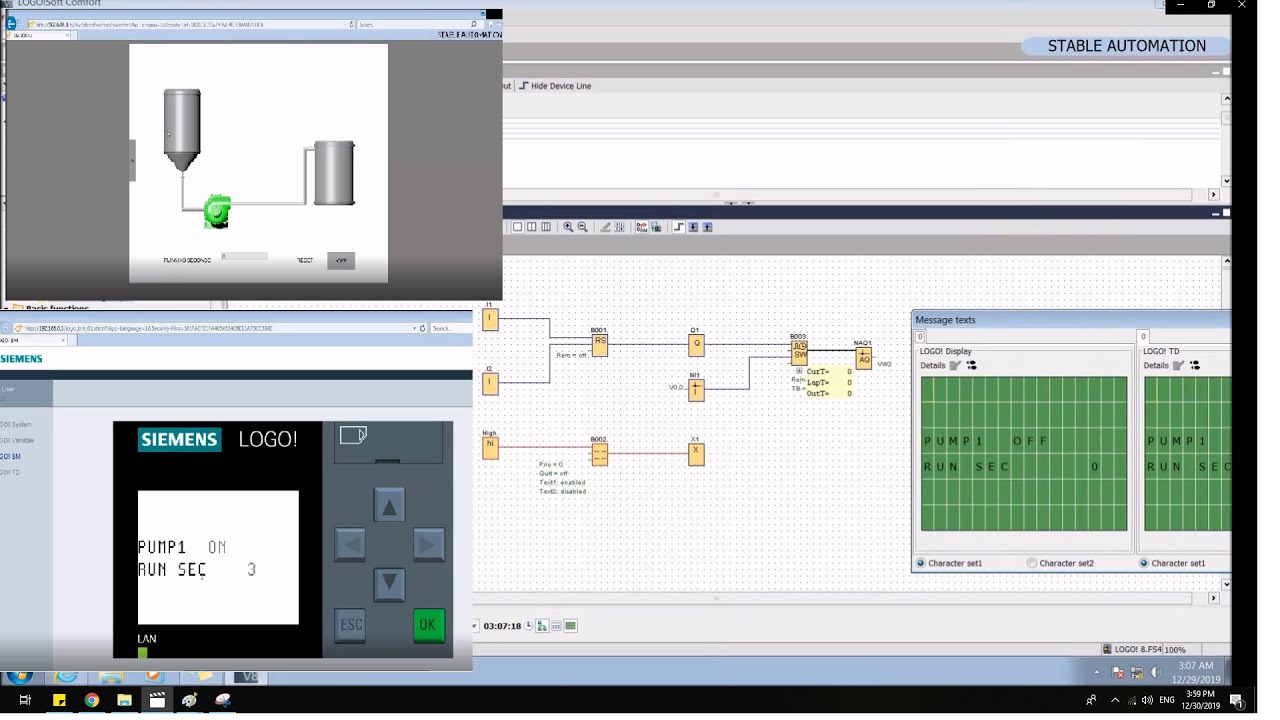Click the step-shaped line mode icon
The image size is (1280, 720).
(x=679, y=227)
